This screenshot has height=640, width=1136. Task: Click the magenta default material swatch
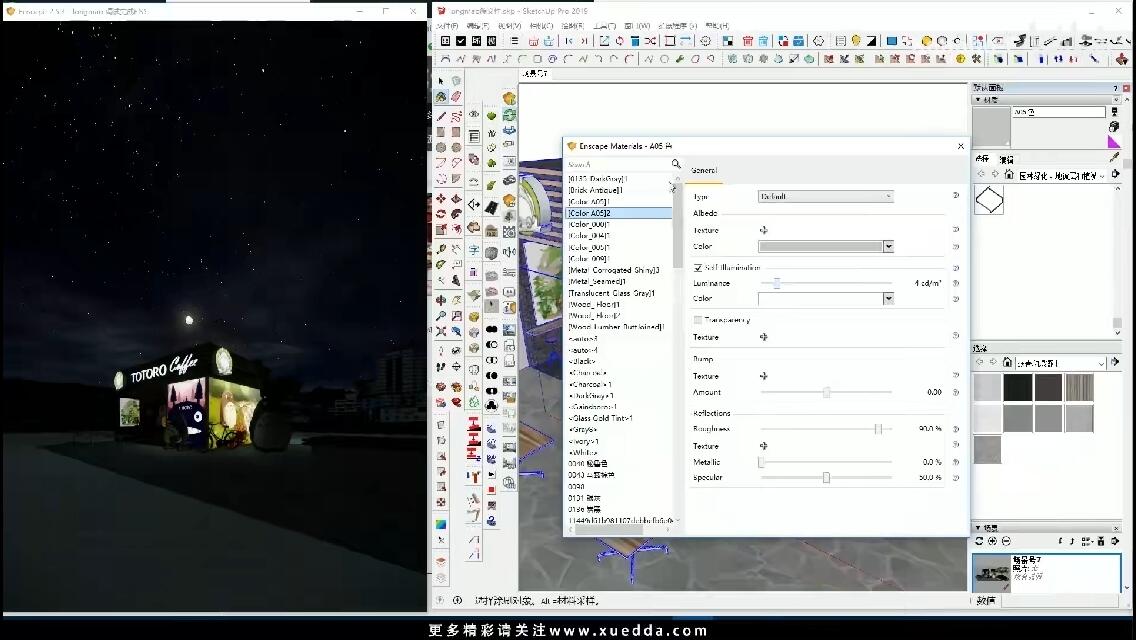(1114, 141)
